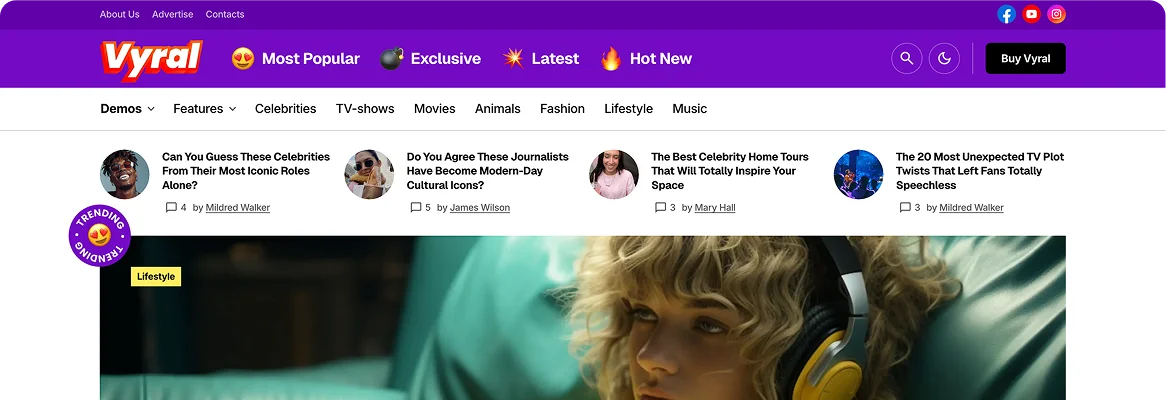1166x400 pixels.
Task: Click the round Trending badge
Action: pos(100,236)
